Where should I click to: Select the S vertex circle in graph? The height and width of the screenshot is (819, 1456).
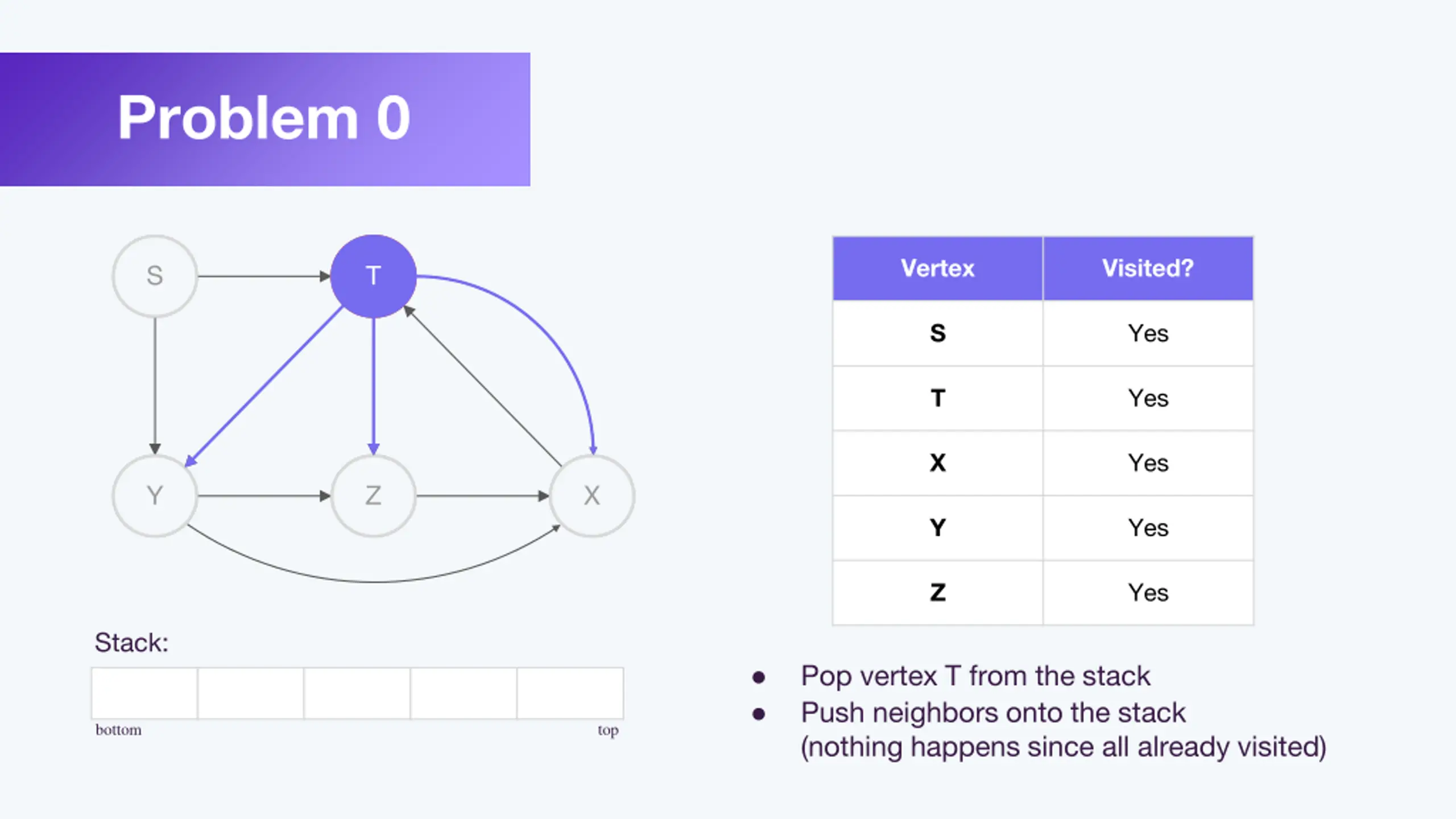point(155,276)
